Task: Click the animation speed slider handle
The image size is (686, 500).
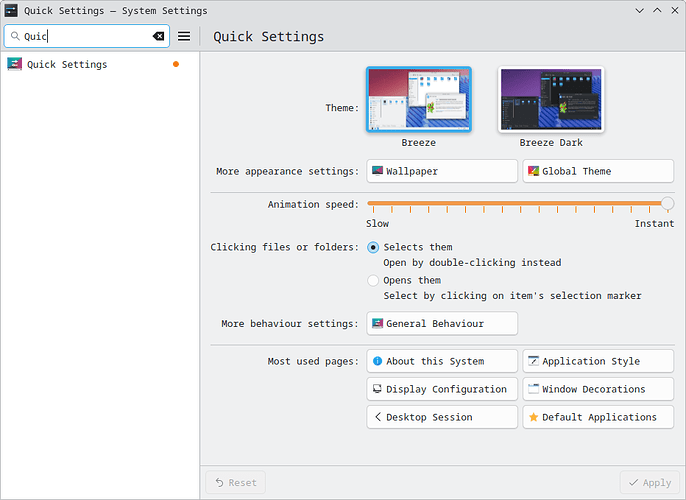Action: 667,203
